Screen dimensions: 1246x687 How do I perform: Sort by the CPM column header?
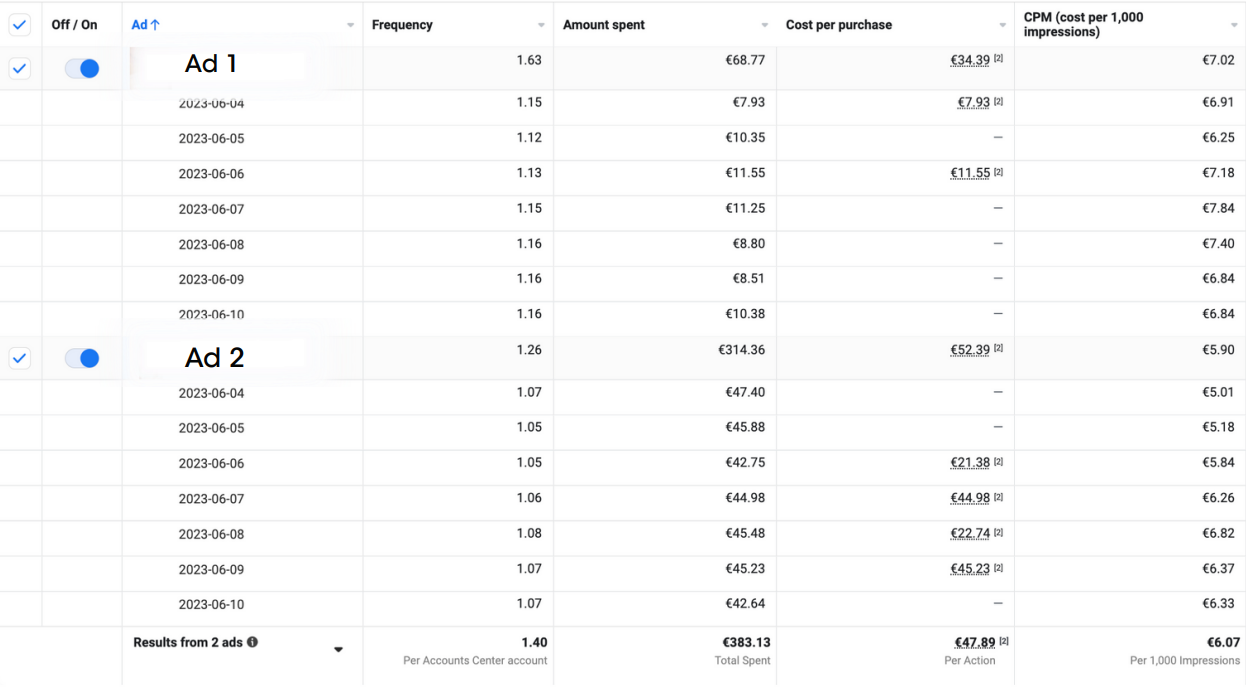[1083, 25]
